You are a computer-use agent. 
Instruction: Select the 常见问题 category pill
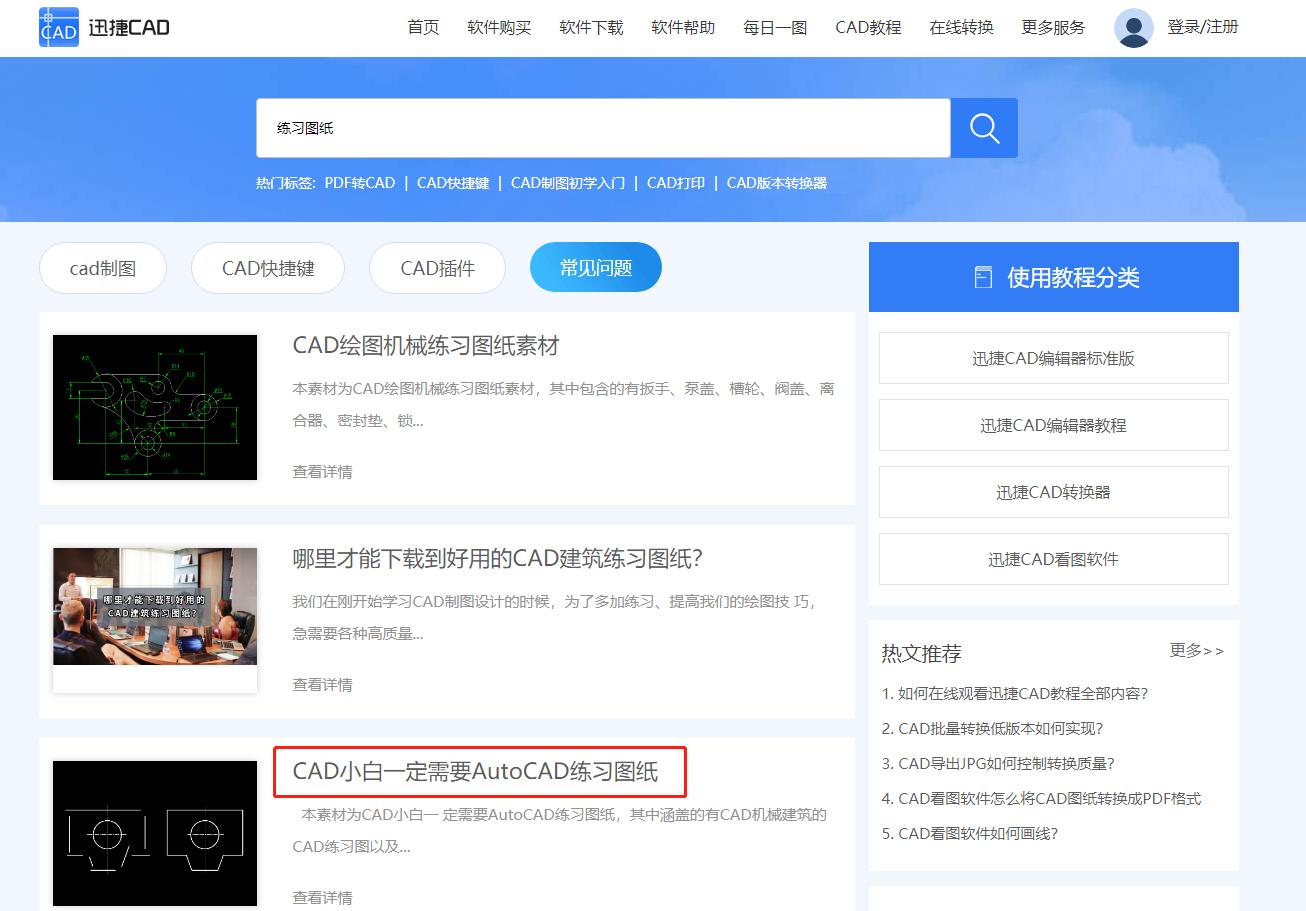click(x=595, y=267)
